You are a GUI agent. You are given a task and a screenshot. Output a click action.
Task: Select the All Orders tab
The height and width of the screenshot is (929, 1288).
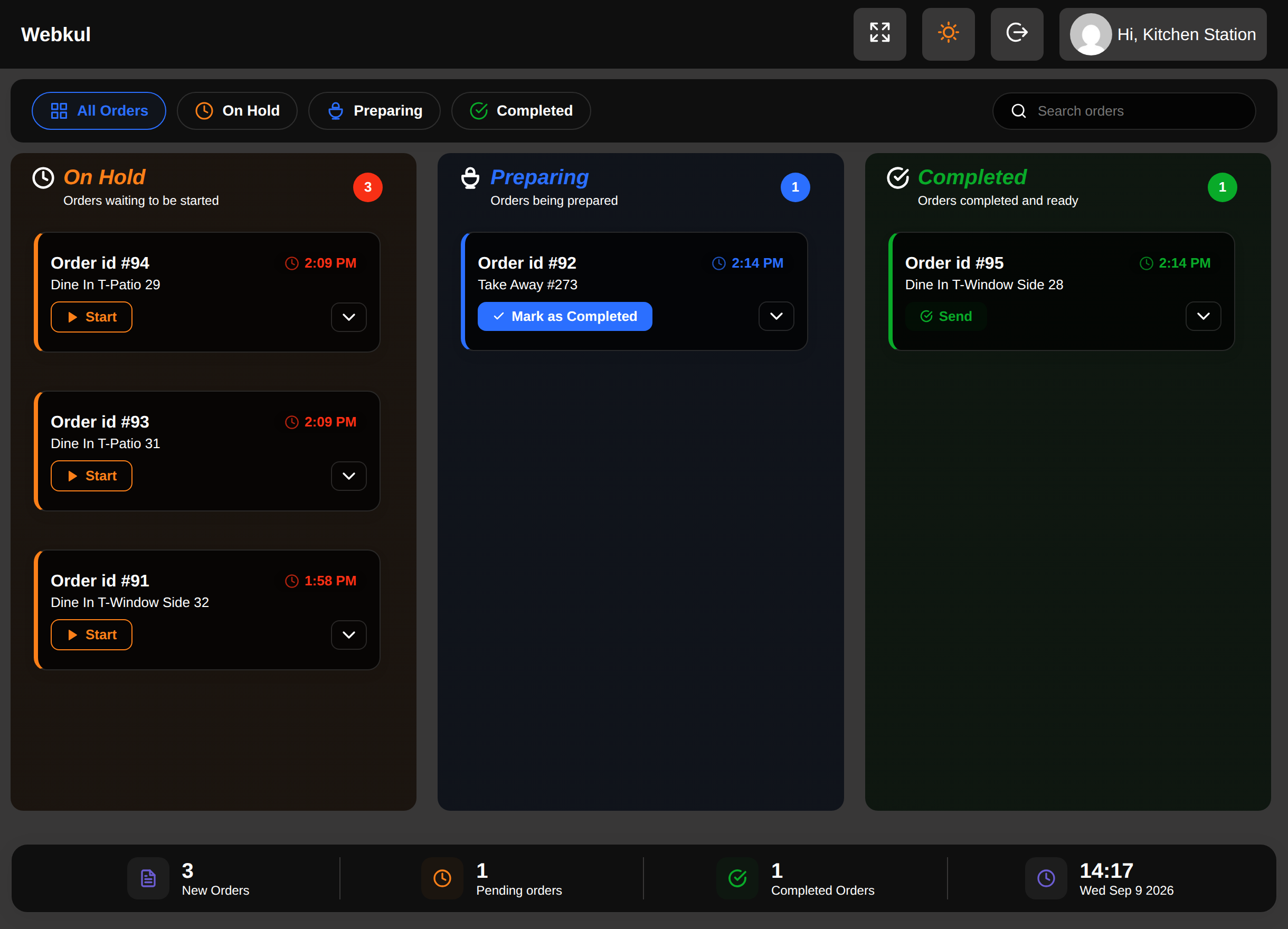pyautogui.click(x=99, y=111)
